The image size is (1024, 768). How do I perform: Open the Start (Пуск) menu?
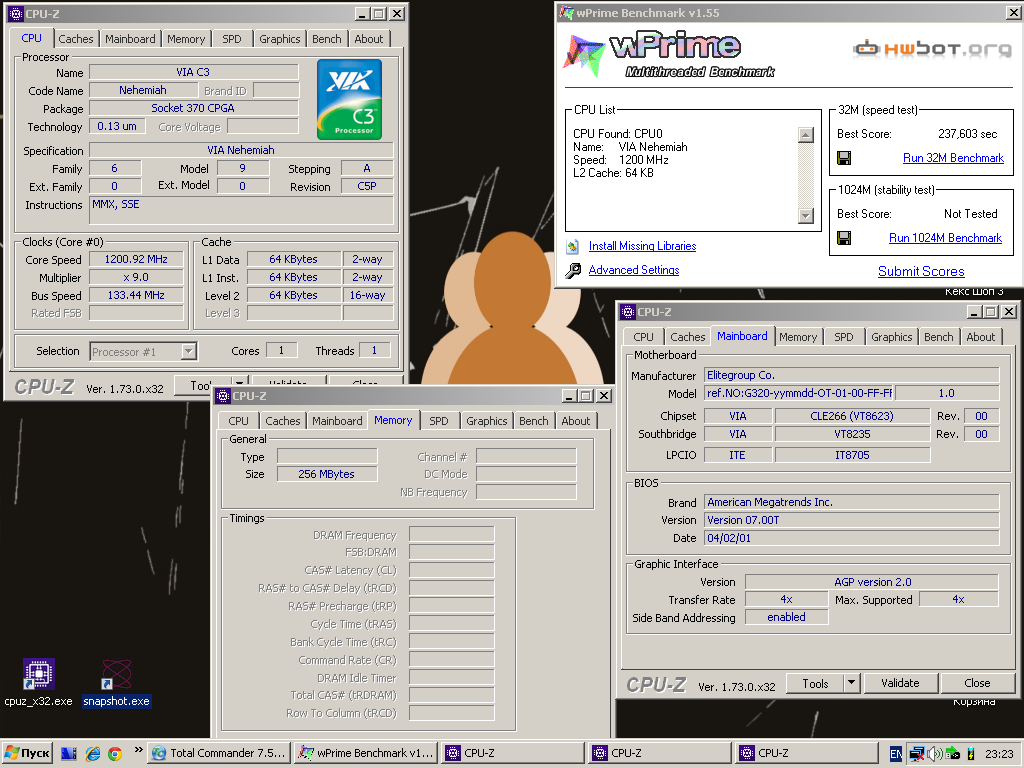[27, 753]
